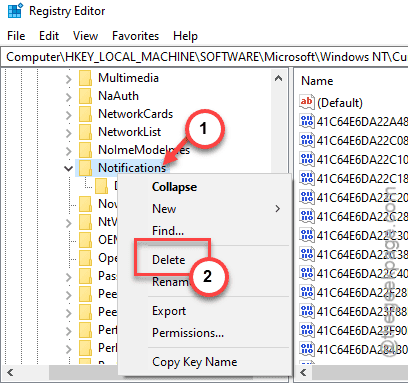The image size is (408, 383).
Task: Select binary value icon 41C64E6DA22C28
Action: [x=307, y=216]
